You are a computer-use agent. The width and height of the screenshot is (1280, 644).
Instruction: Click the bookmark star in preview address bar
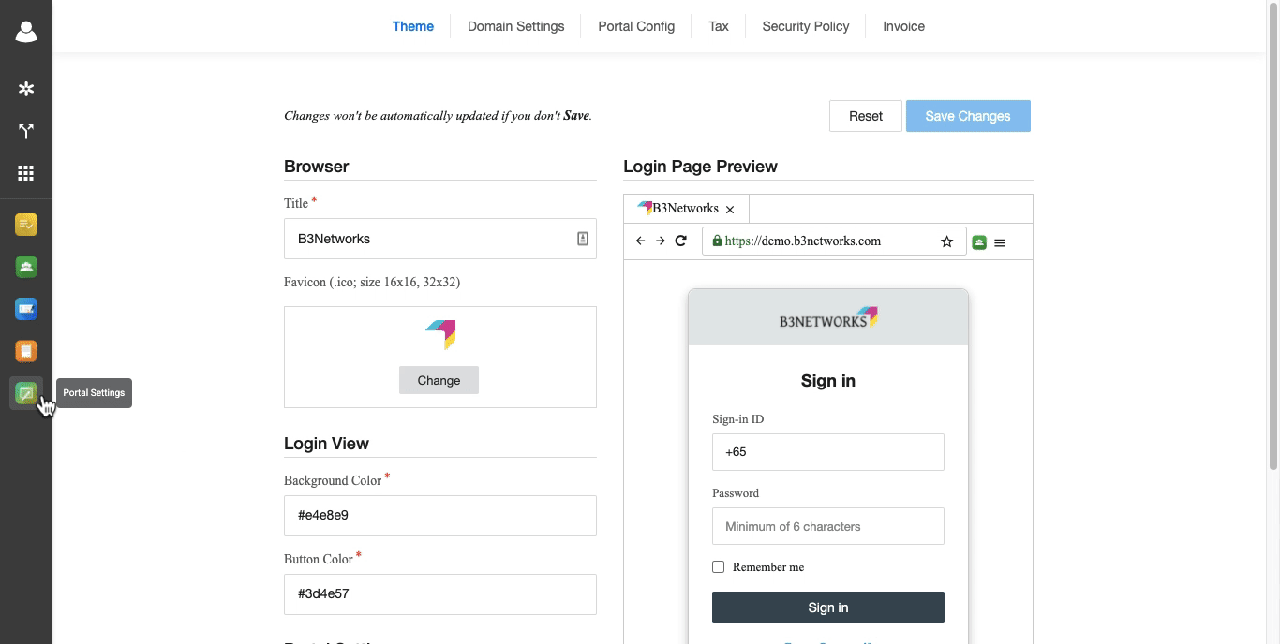tap(947, 242)
